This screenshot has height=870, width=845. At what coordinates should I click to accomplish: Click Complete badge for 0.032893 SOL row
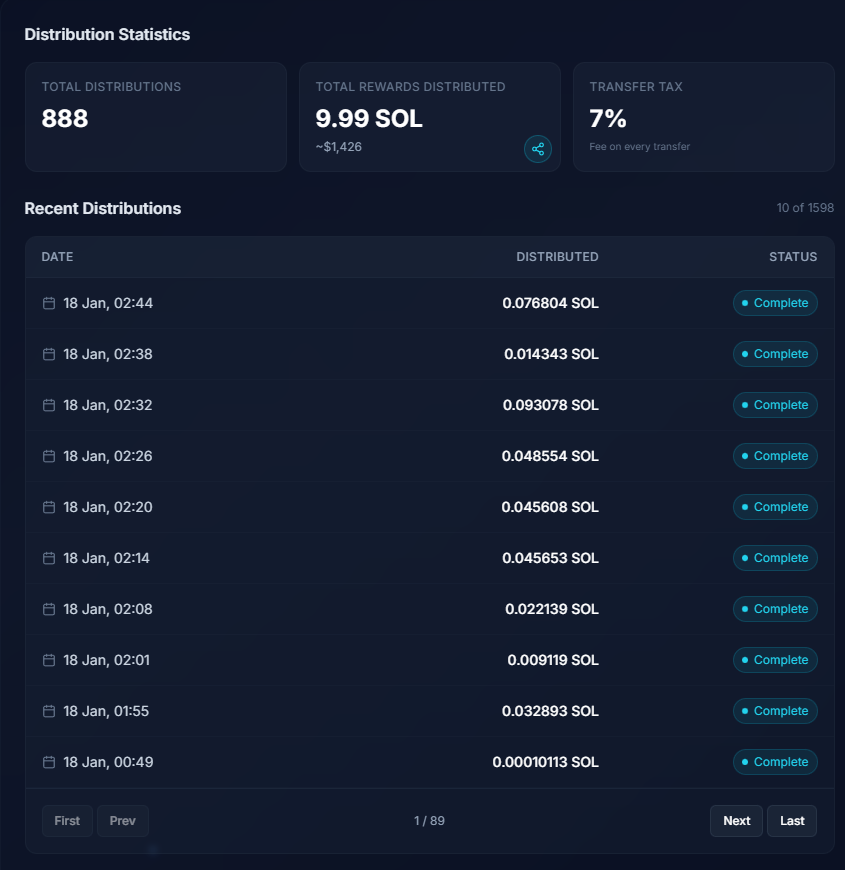tap(775, 711)
